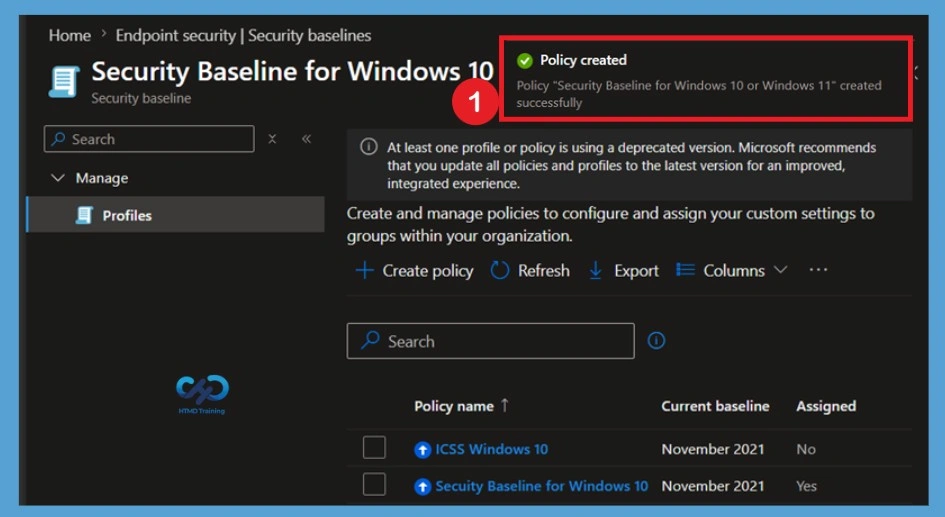Screen dimensions: 945x517
Task: Click November 2021 in Secuity Baseline row
Action: (713, 486)
